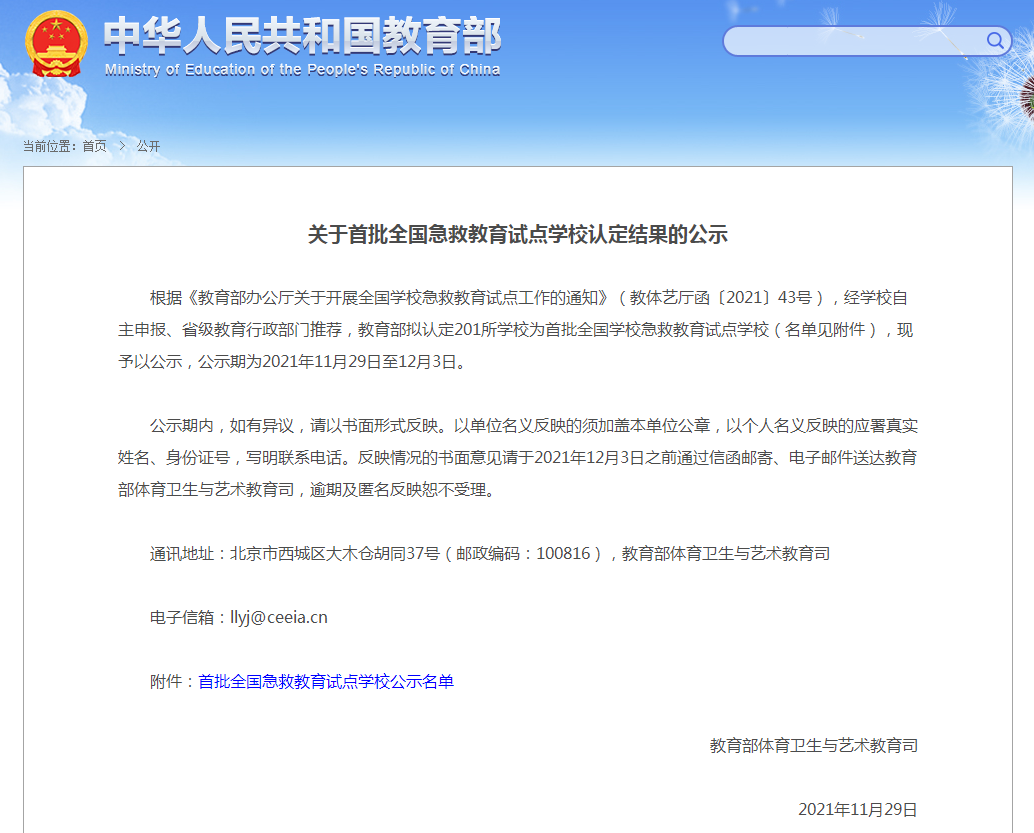Image resolution: width=1034 pixels, height=833 pixels.
Task: Click the 附件 label text
Action: point(166,681)
